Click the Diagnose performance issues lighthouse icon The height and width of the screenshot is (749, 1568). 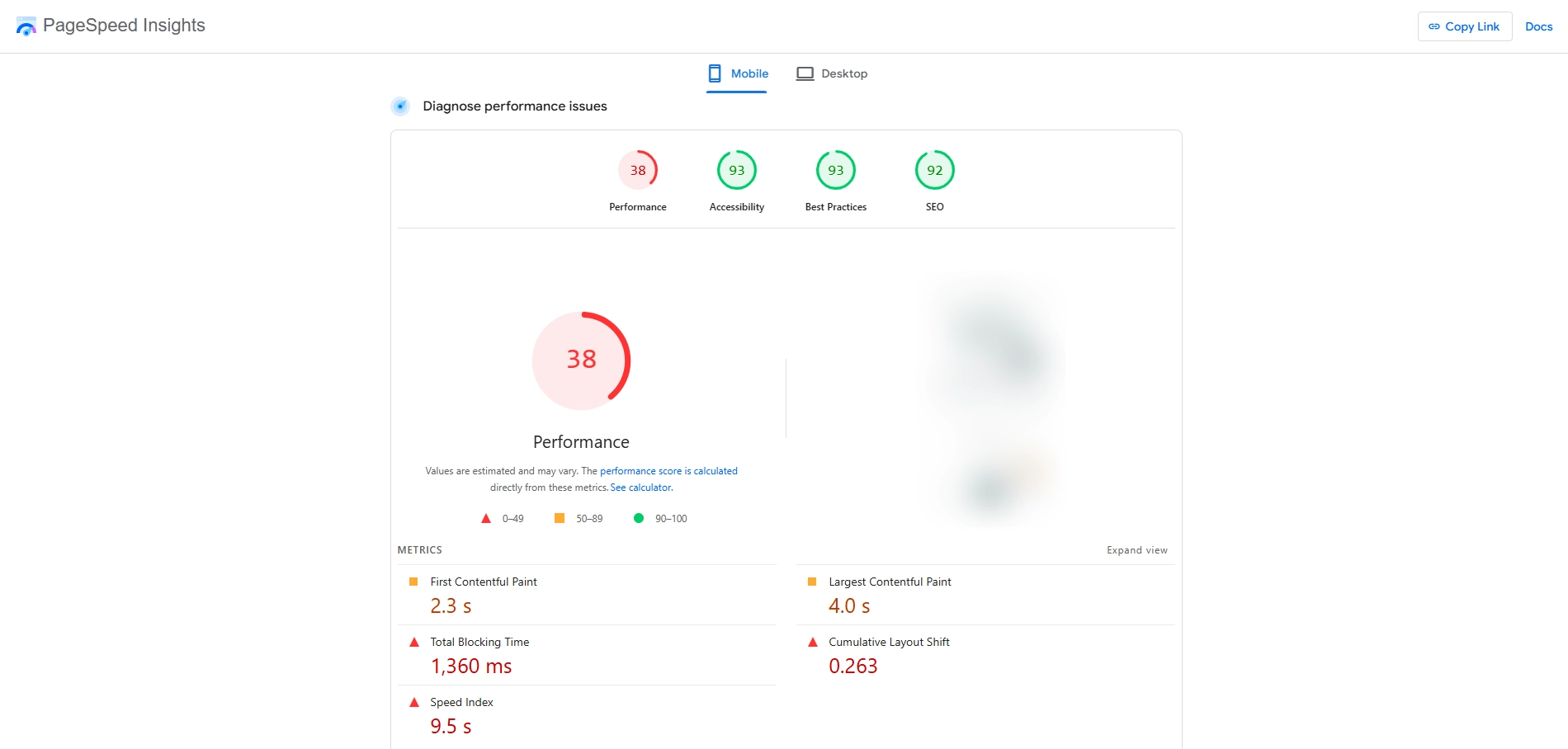click(400, 106)
